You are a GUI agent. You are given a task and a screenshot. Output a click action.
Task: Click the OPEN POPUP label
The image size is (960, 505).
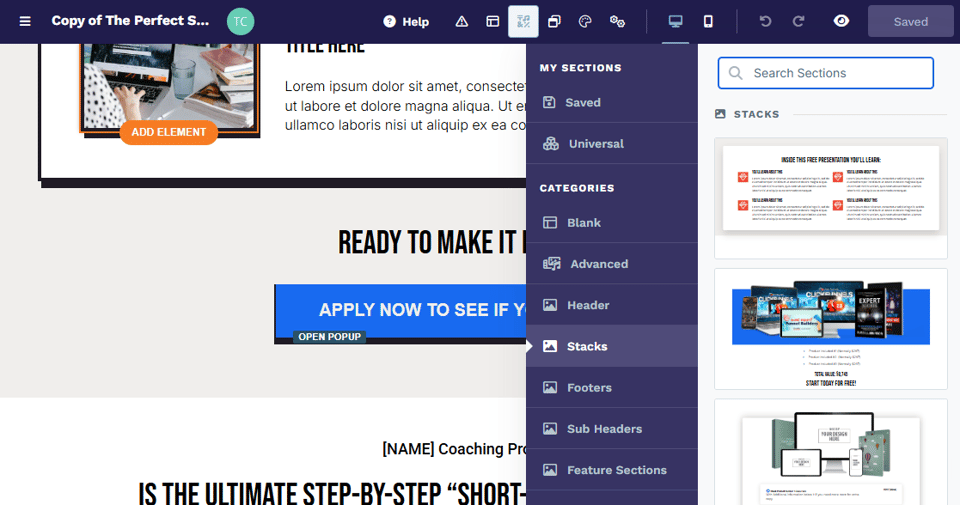coord(329,337)
